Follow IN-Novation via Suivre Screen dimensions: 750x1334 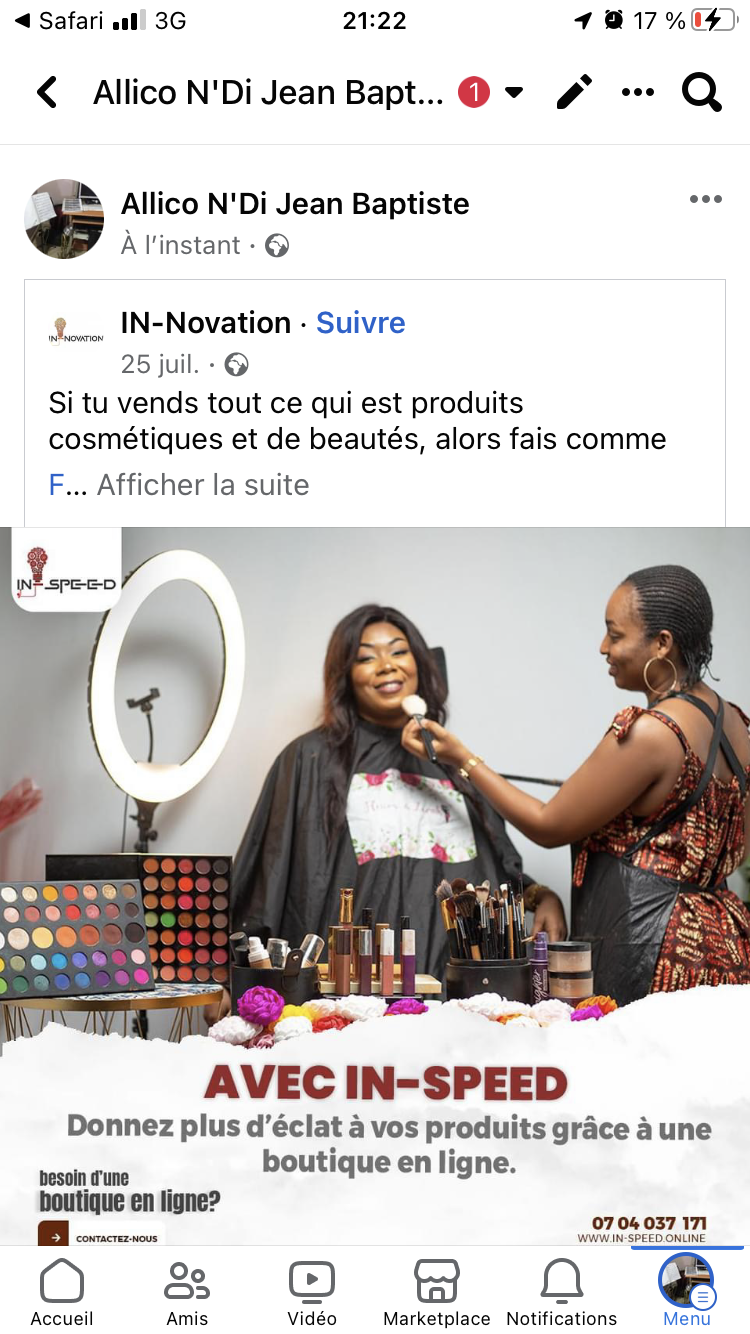361,323
